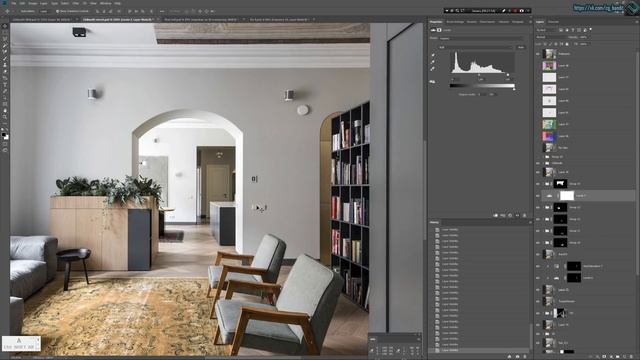The width and height of the screenshot is (640, 360).
Task: Create a new fill or adjustment layer
Action: coord(611,357)
